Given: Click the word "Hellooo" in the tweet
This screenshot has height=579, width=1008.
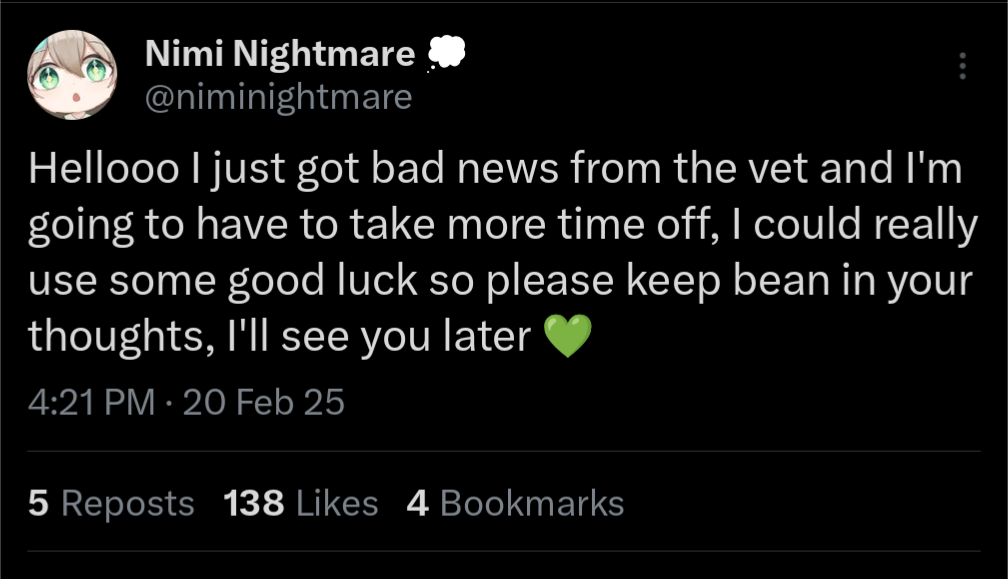Looking at the screenshot, I should [90, 171].
